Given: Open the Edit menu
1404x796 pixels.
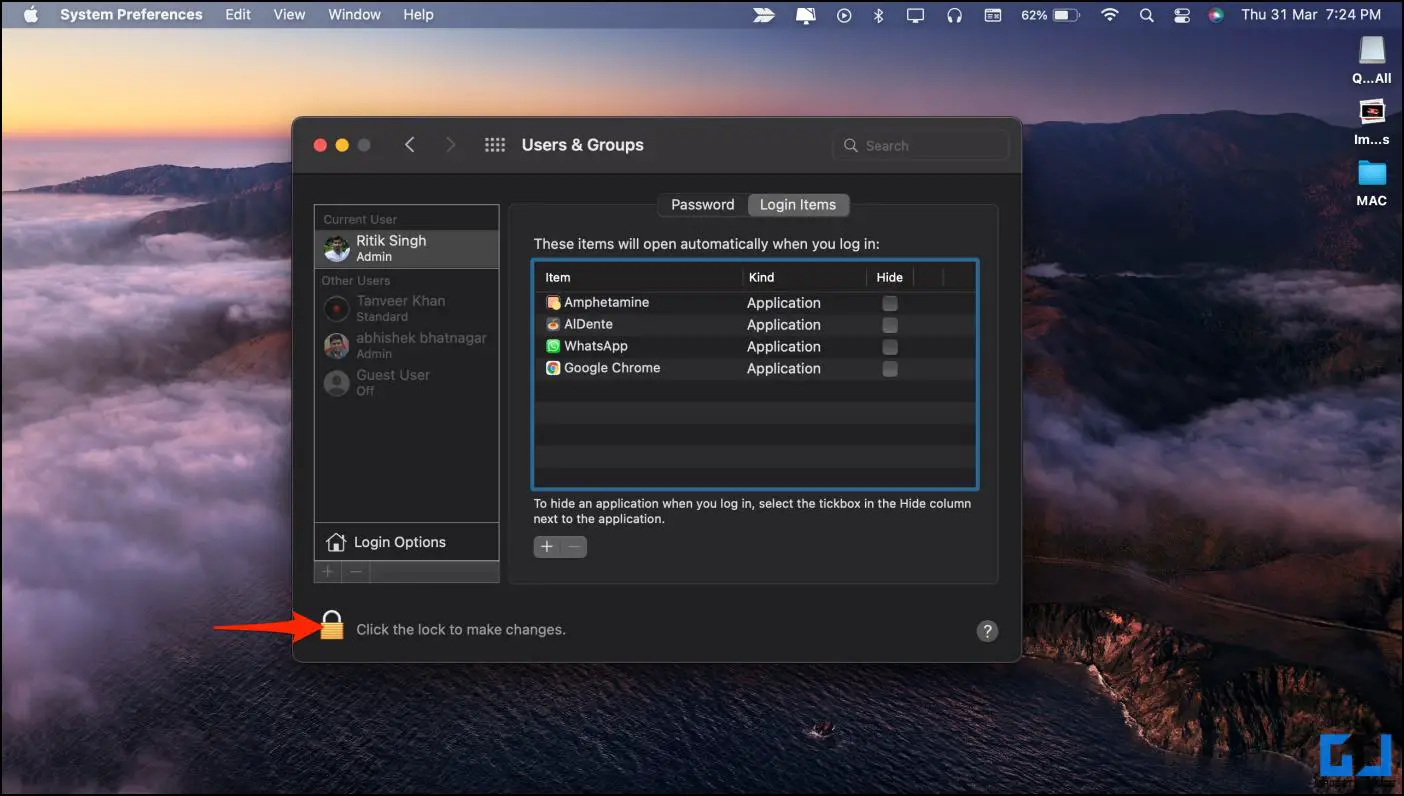Looking at the screenshot, I should click(x=238, y=15).
